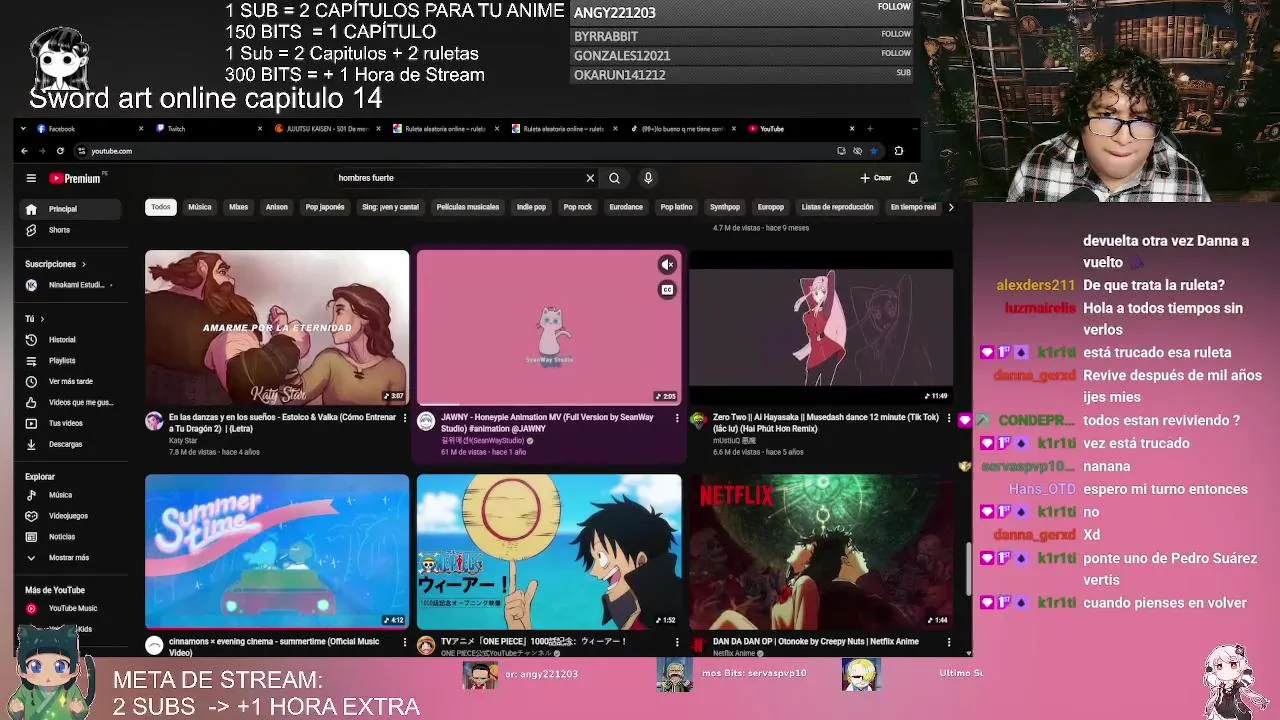Viewport: 1280px width, 720px height.
Task: Show more category chips with arrow
Action: [x=951, y=207]
